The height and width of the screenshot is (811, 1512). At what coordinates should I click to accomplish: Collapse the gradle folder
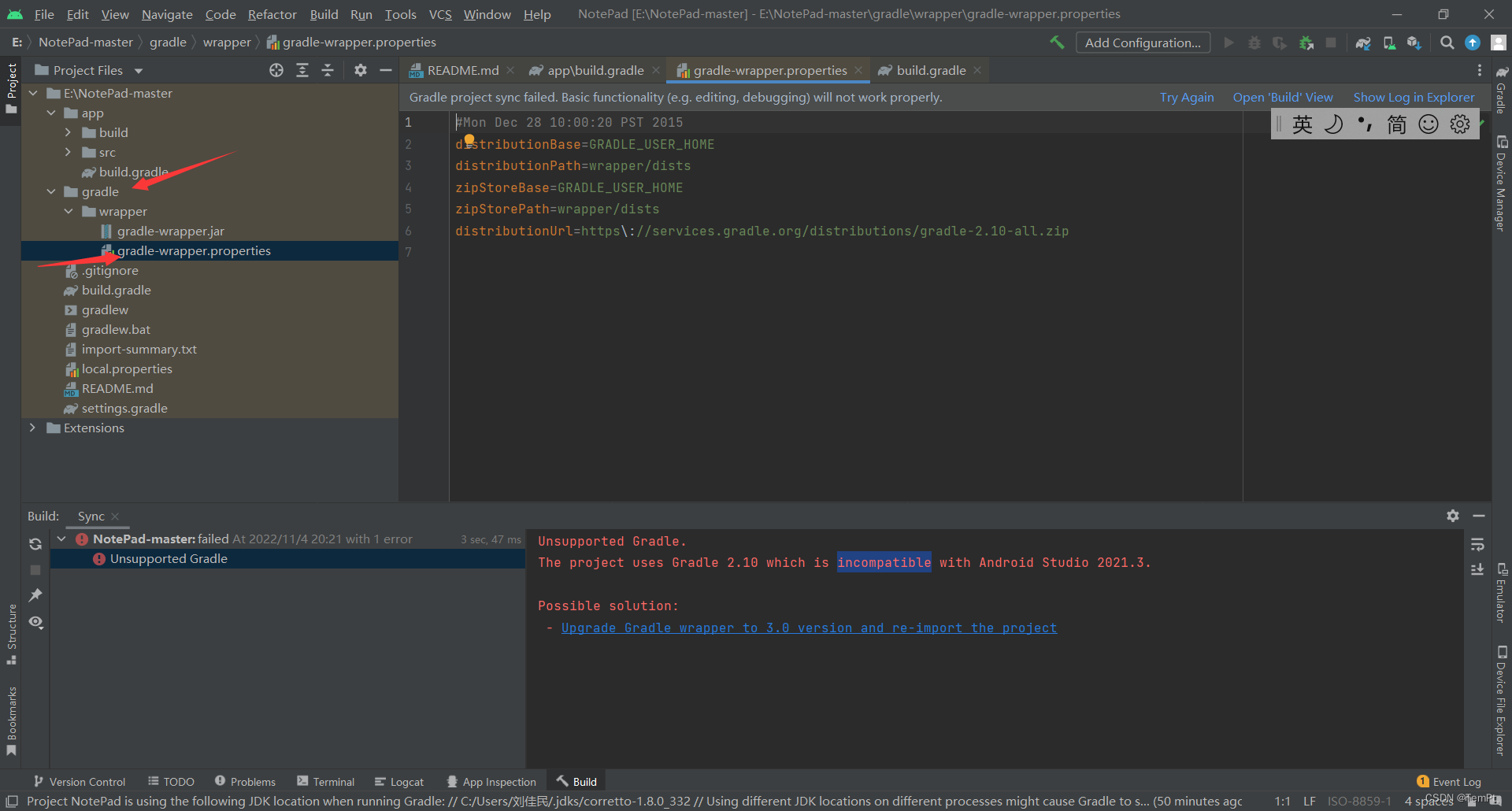51,191
